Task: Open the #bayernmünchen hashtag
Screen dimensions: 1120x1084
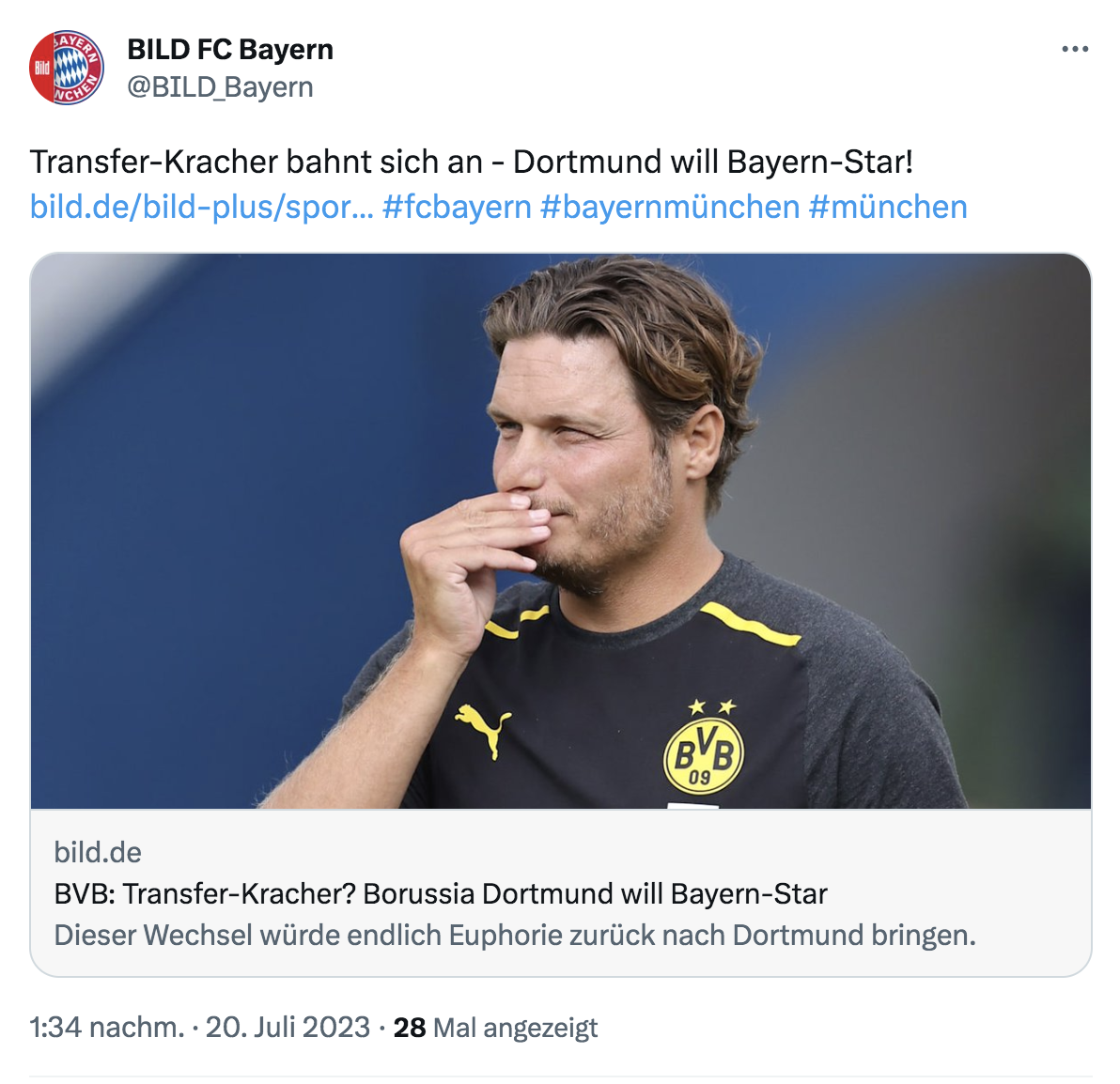Action: click(x=669, y=207)
